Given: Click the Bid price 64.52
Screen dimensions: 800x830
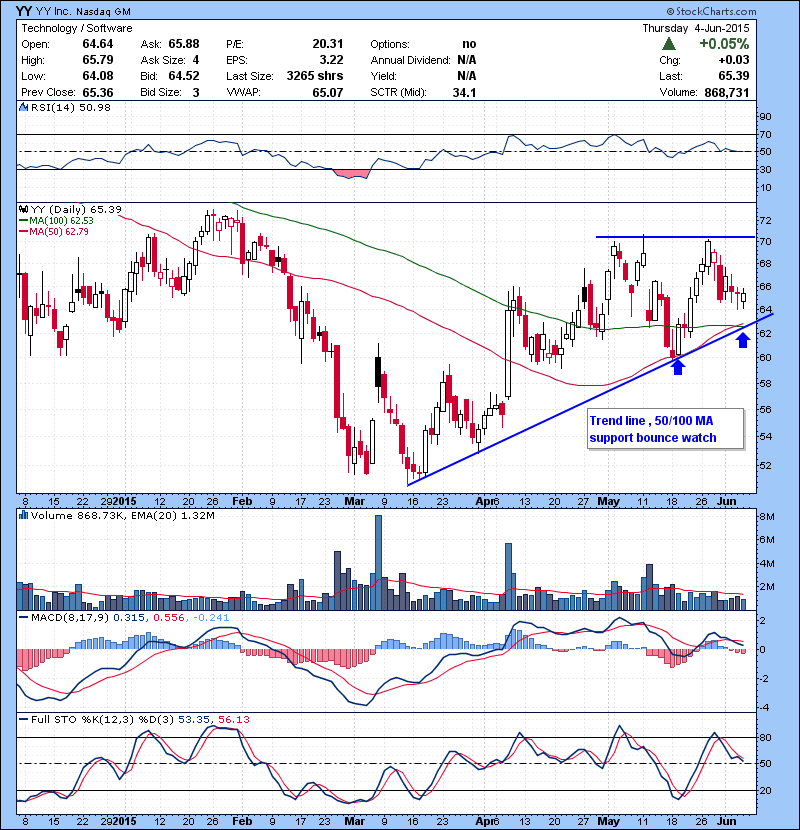Looking at the screenshot, I should pos(184,76).
